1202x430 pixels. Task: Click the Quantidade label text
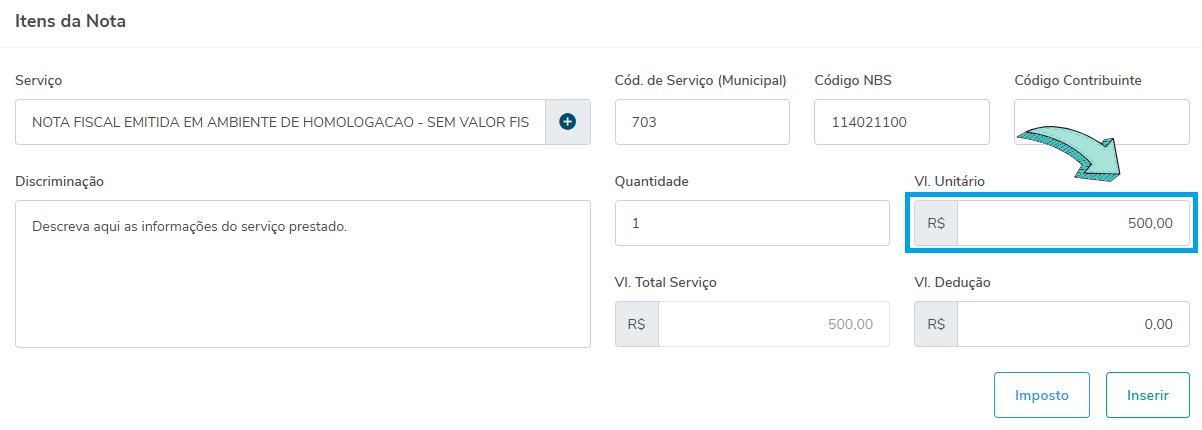tap(651, 181)
